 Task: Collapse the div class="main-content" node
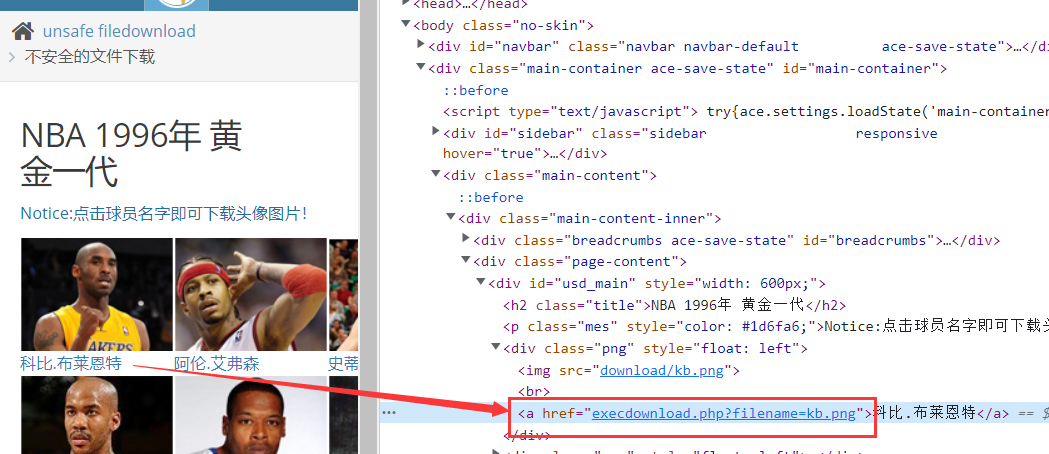(x=436, y=174)
